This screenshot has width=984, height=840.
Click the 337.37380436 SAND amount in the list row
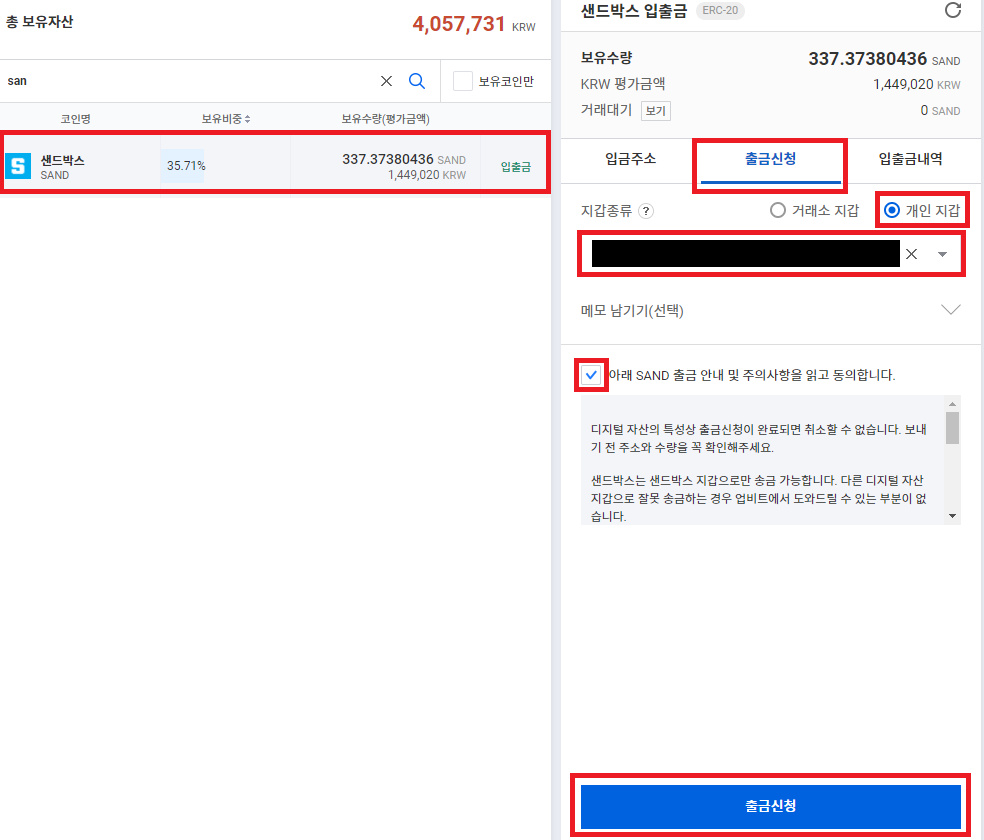(x=404, y=159)
